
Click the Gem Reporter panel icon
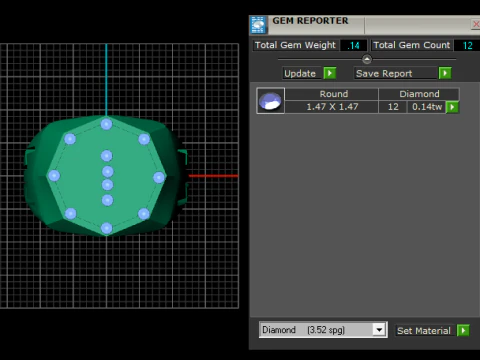coord(258,25)
